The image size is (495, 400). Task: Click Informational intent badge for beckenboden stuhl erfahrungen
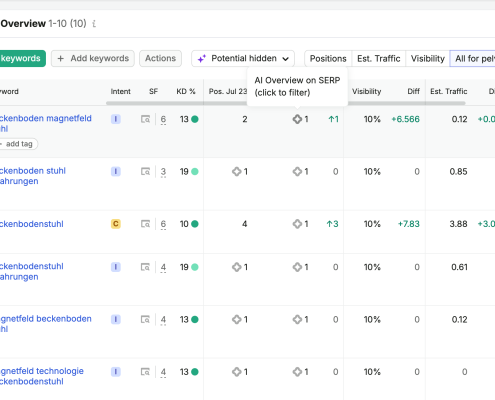click(116, 172)
